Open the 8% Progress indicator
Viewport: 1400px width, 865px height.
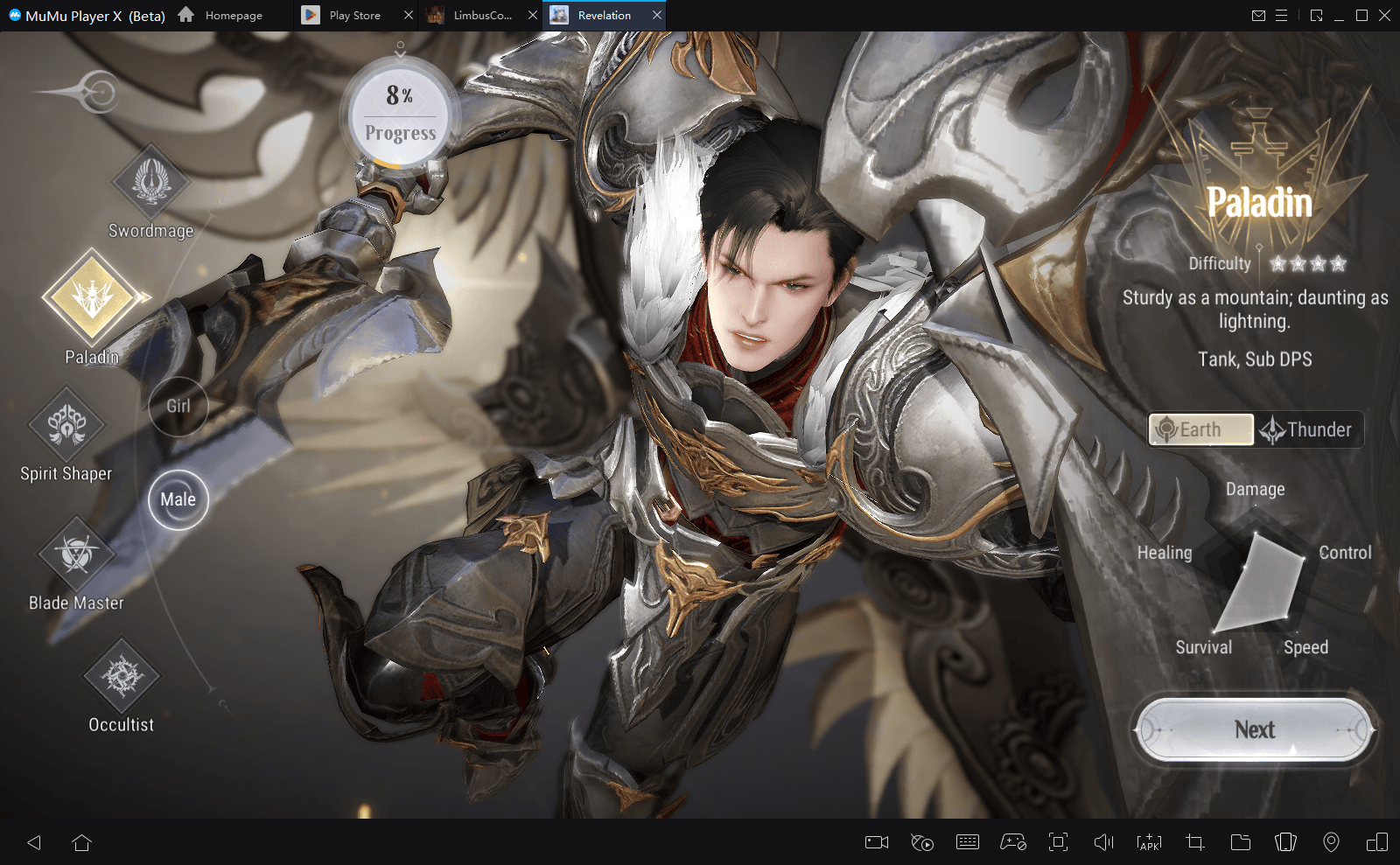pos(400,116)
